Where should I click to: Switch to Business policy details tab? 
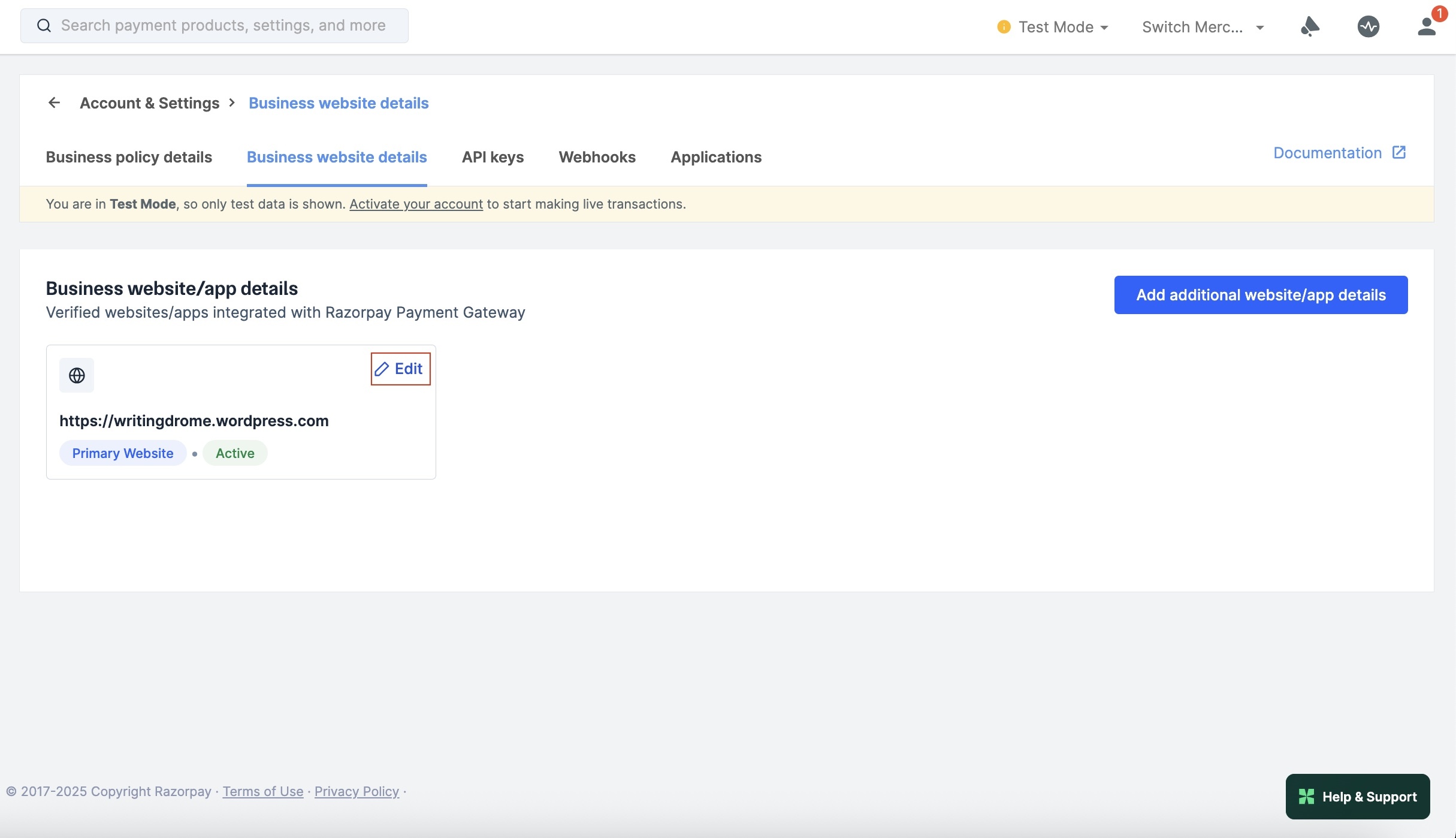[129, 157]
